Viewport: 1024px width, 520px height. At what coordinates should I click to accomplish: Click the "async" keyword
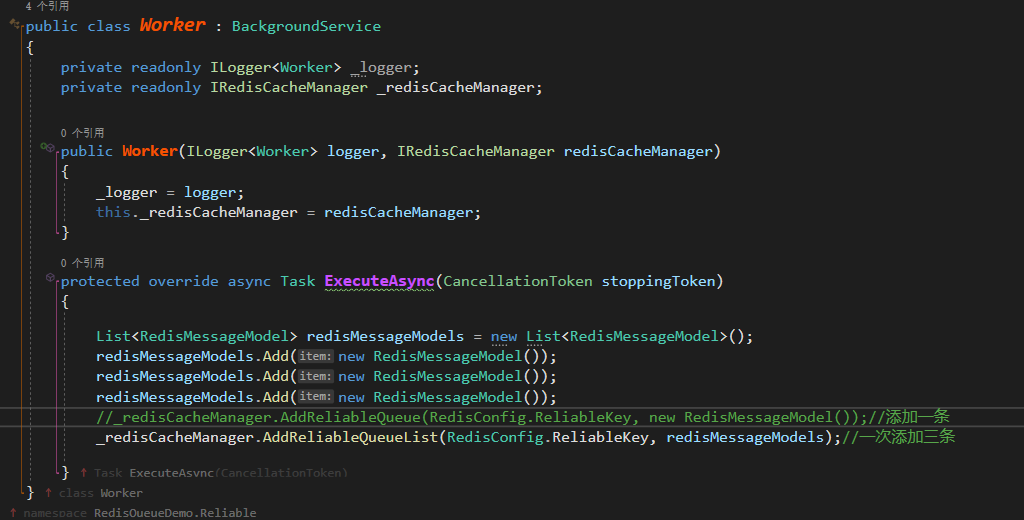point(249,282)
